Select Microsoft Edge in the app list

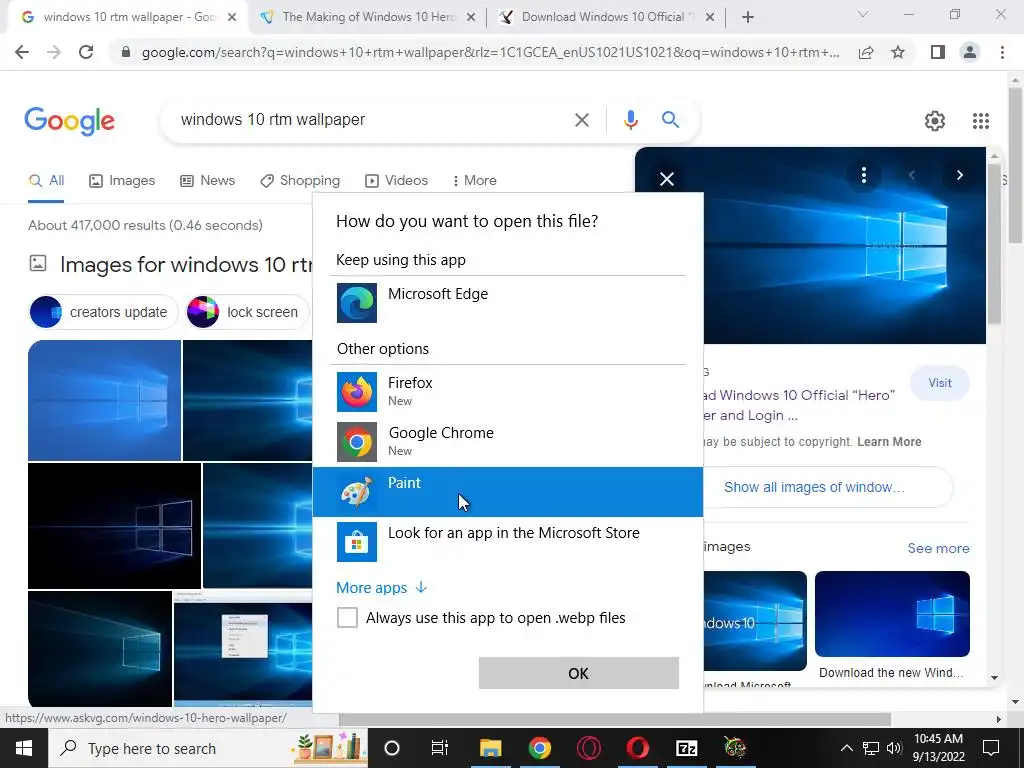click(x=507, y=302)
